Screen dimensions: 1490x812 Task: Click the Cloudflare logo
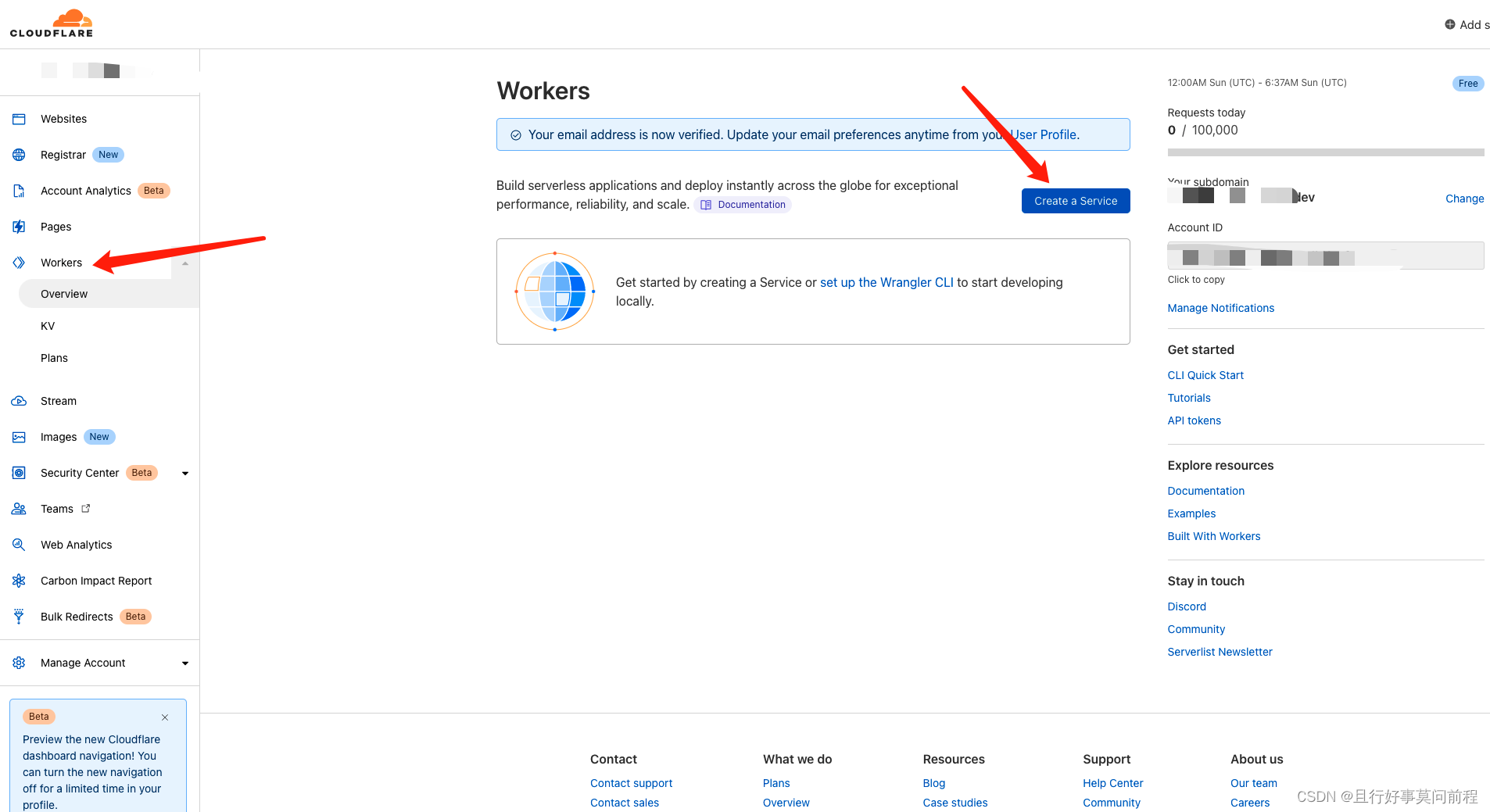[x=52, y=23]
